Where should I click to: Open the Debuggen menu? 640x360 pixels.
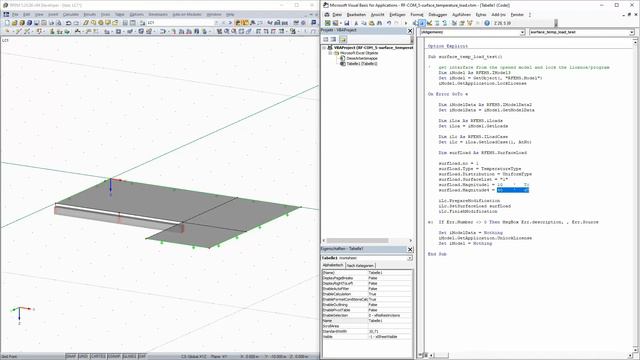pyautogui.click(x=438, y=15)
